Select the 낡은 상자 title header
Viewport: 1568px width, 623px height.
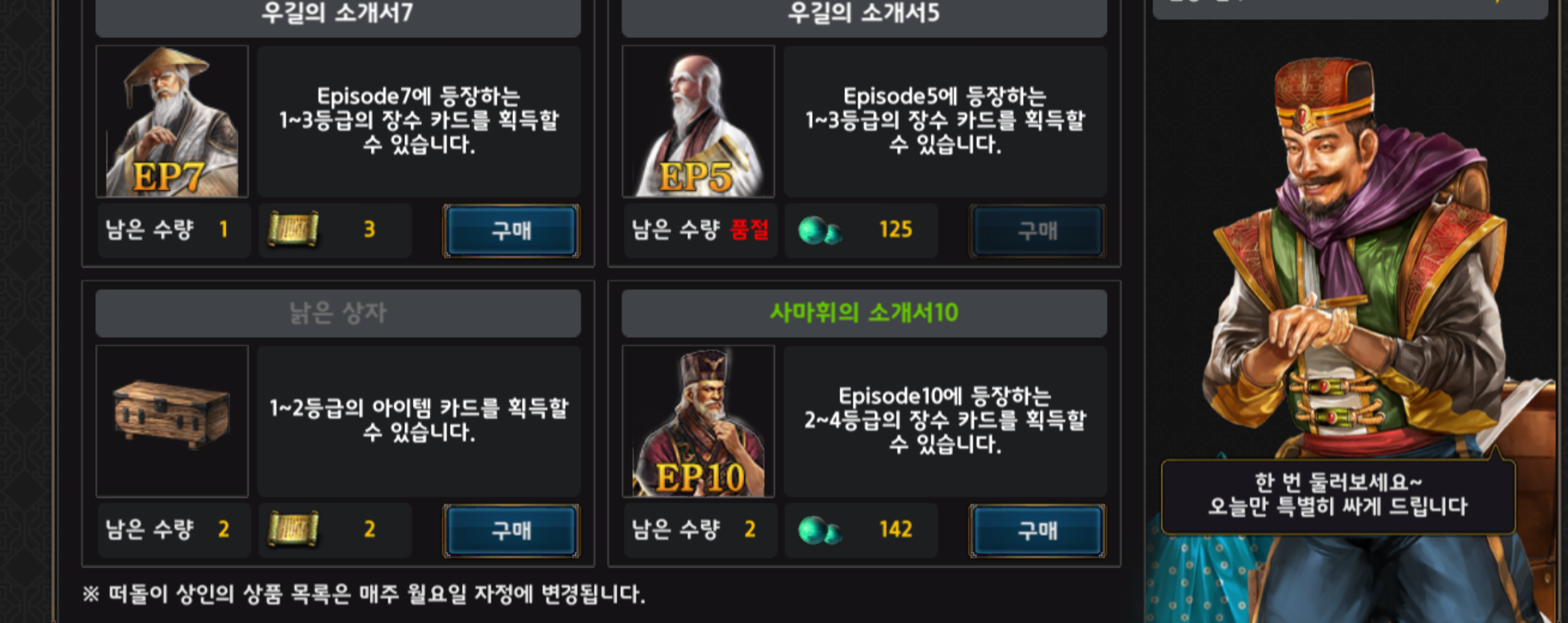[338, 313]
